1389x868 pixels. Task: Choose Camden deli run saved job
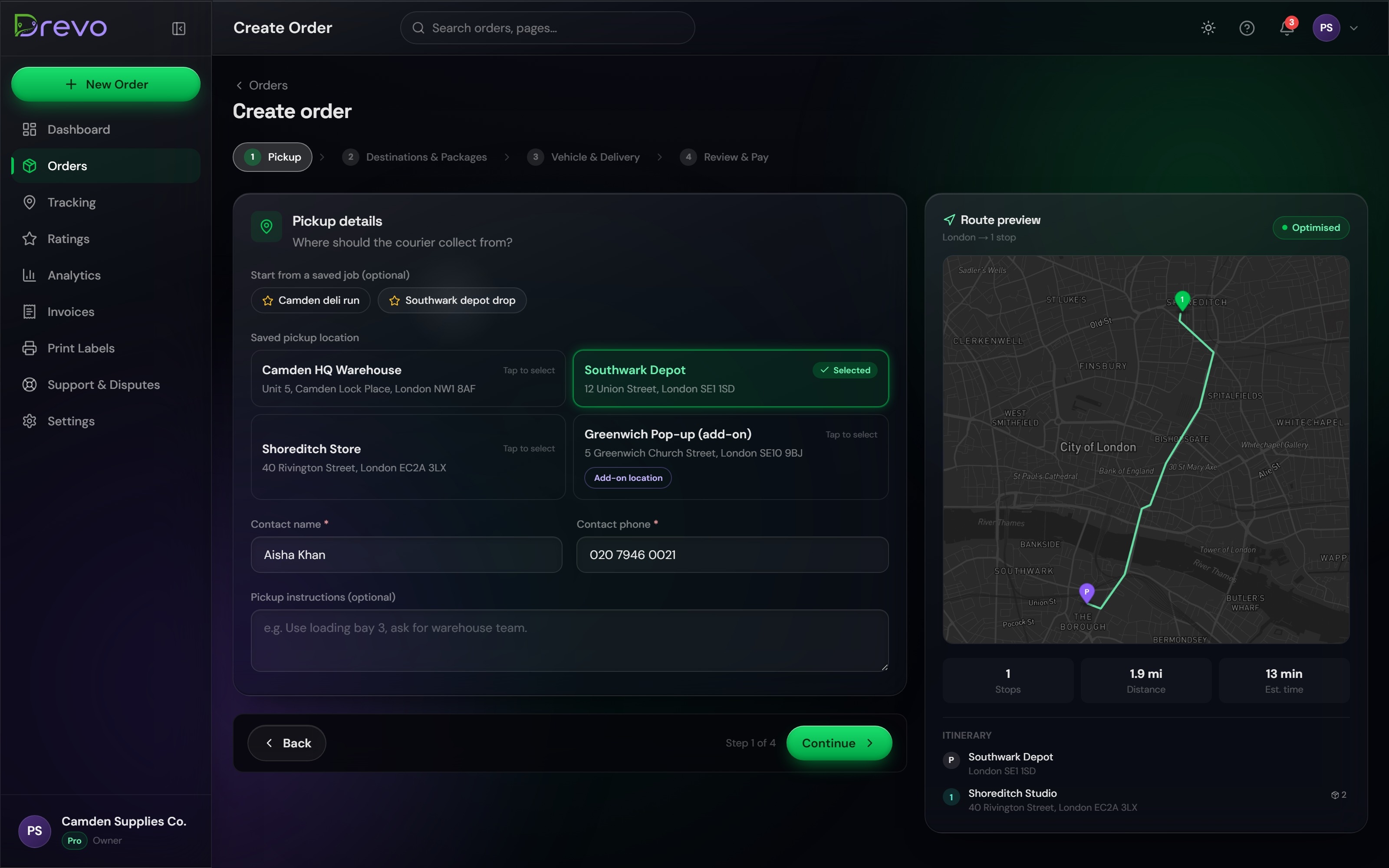click(x=310, y=300)
